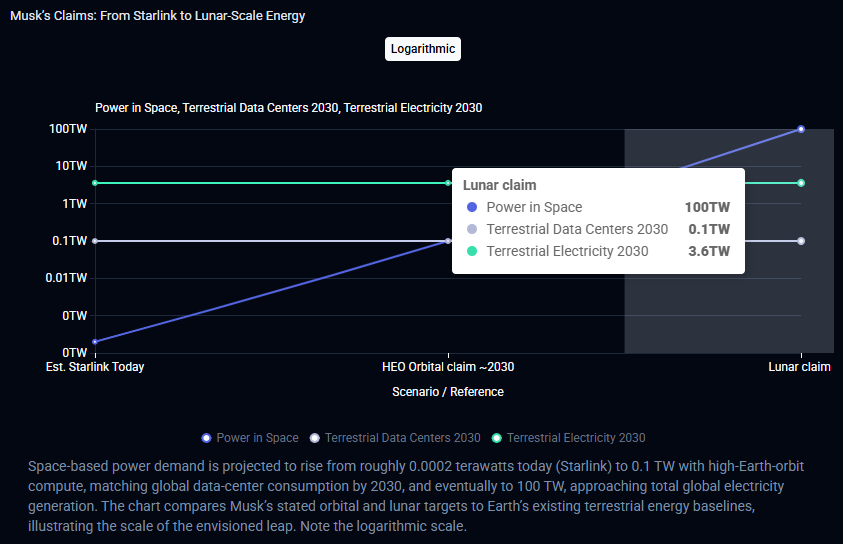Click the HEO Orbital claim ~2030 axis label
Viewport: 843px width, 544px height.
coord(448,367)
